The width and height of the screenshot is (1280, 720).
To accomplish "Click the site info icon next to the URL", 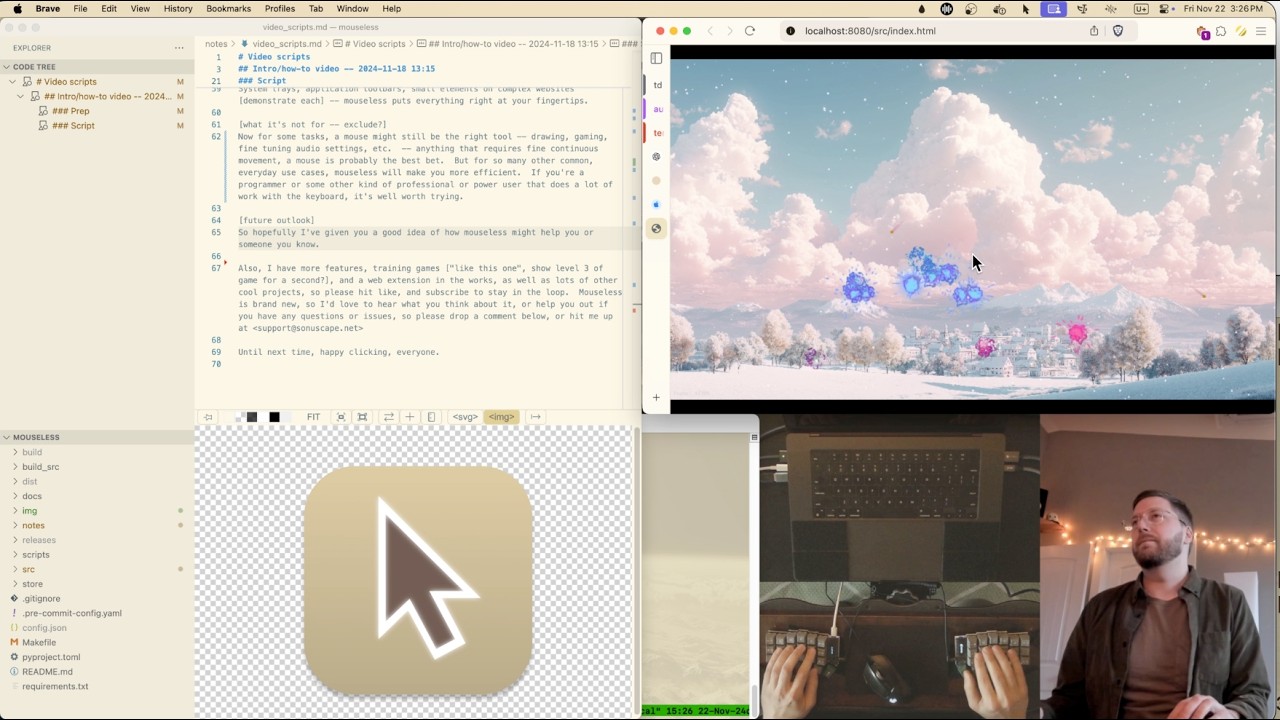I will 791,31.
